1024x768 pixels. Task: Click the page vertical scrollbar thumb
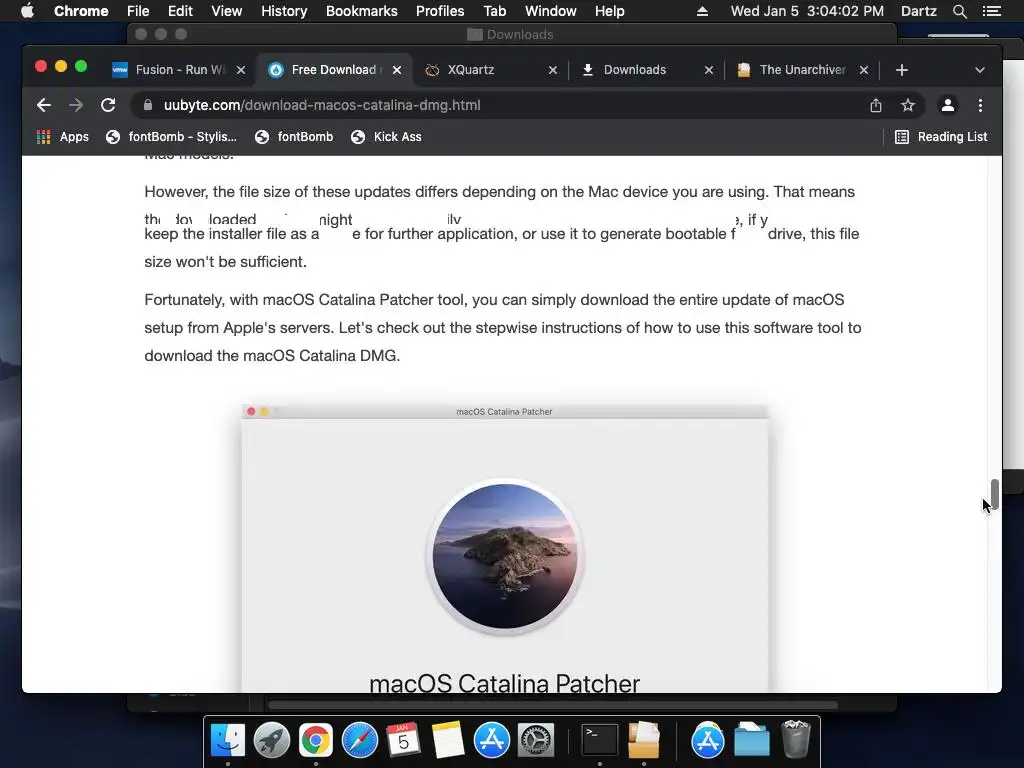(x=995, y=494)
